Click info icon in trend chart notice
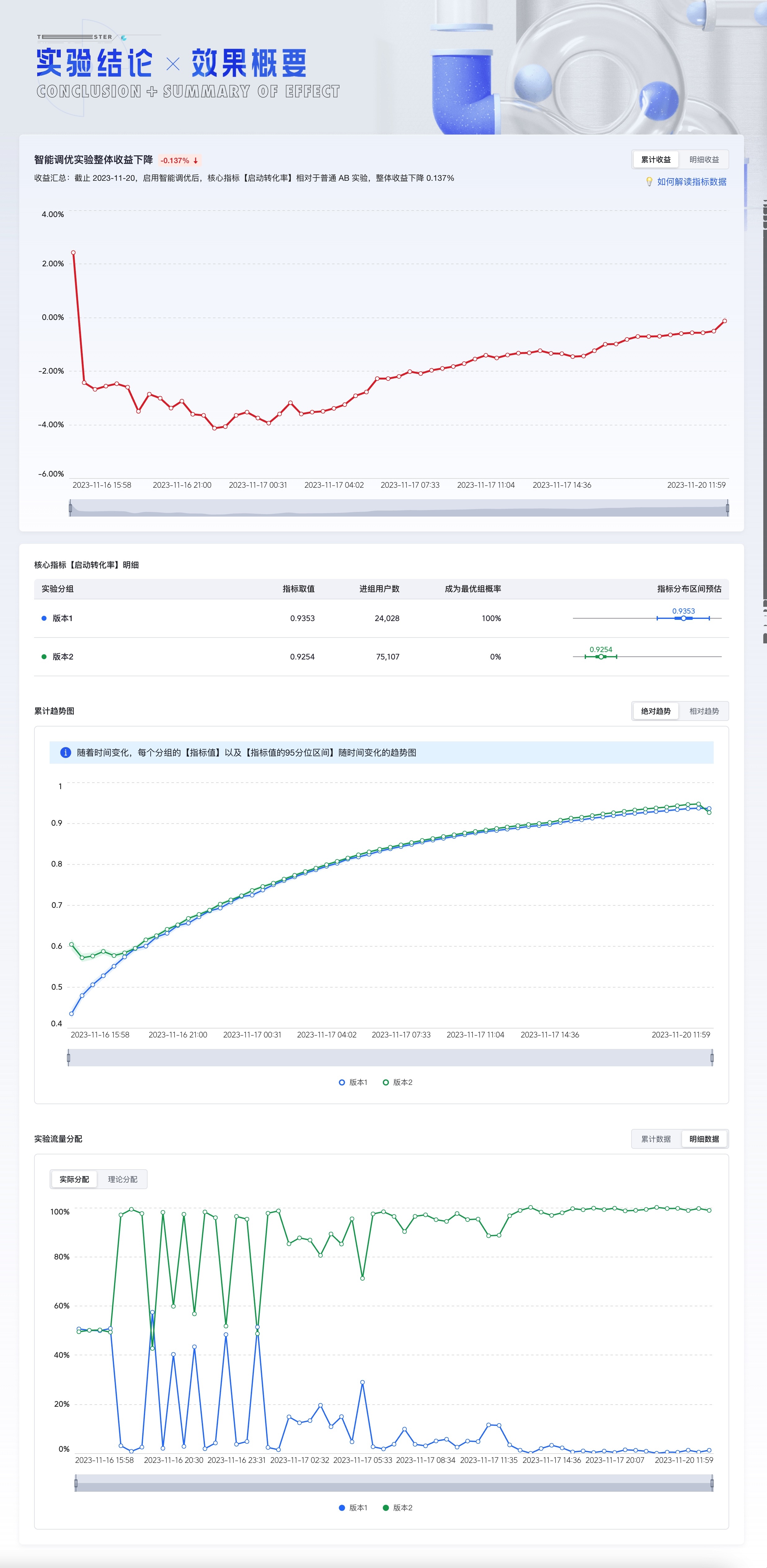 coord(66,752)
